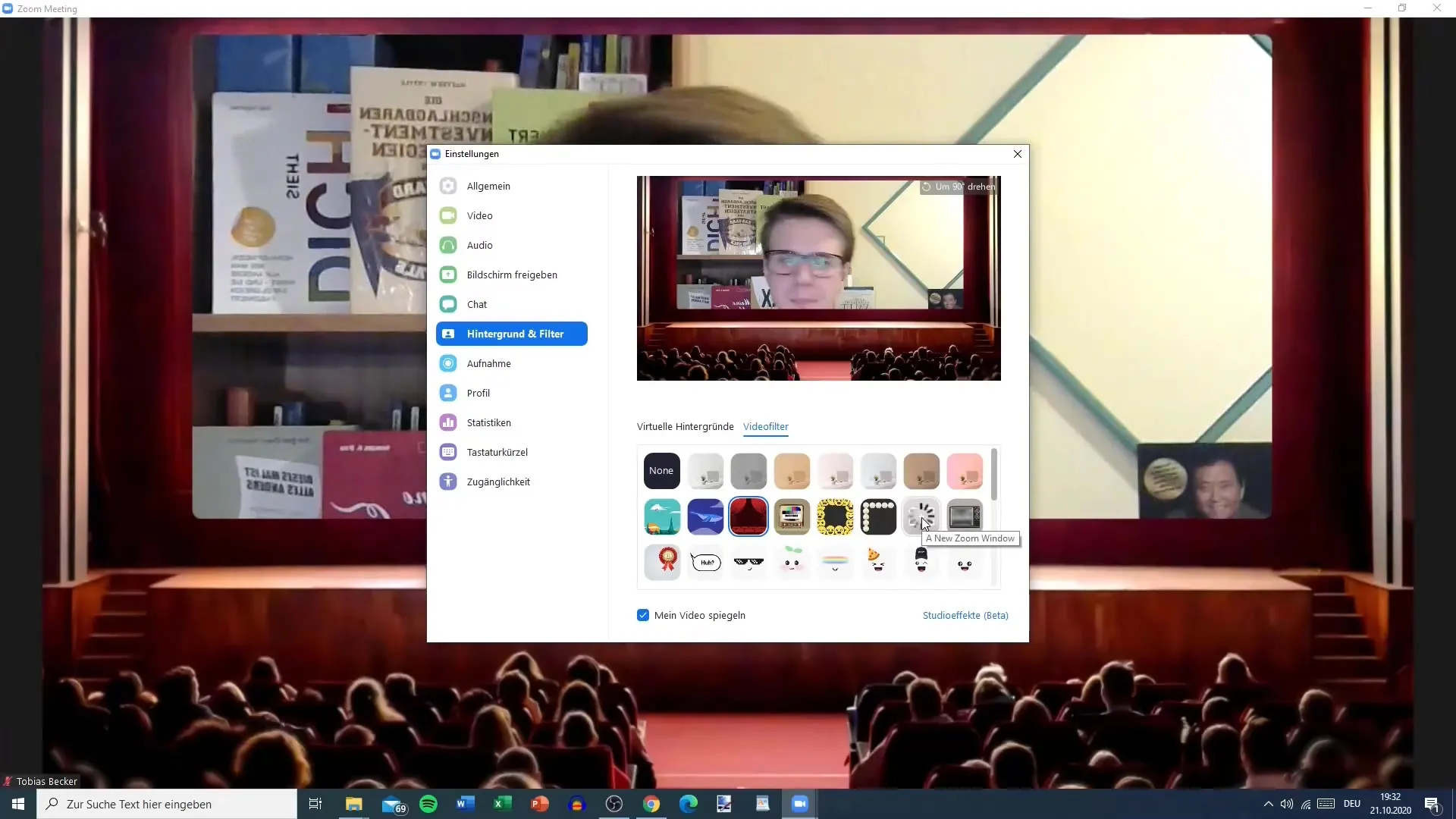This screenshot has height=819, width=1456.
Task: Switch to Videofilter tab
Action: 766,426
